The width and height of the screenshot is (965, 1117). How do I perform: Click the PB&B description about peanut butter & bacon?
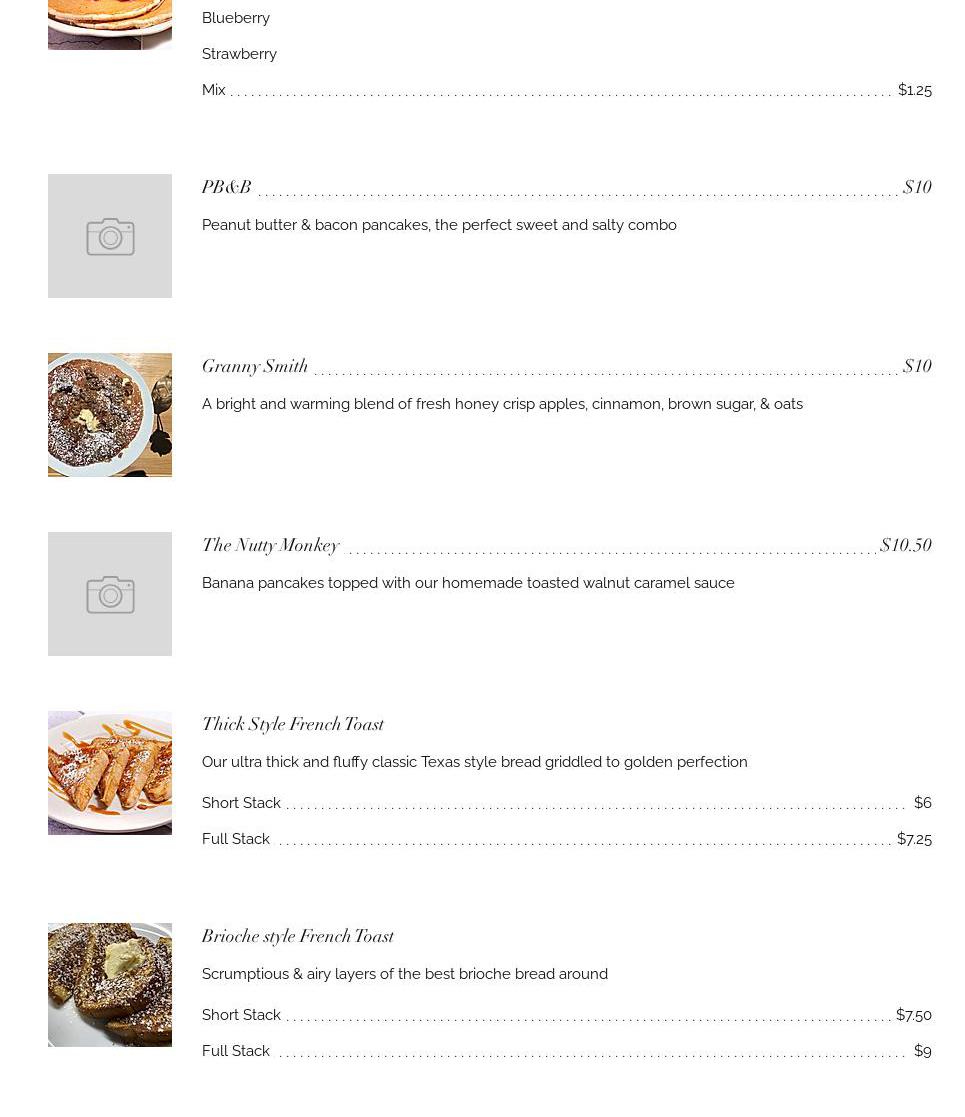pyautogui.click(x=439, y=225)
